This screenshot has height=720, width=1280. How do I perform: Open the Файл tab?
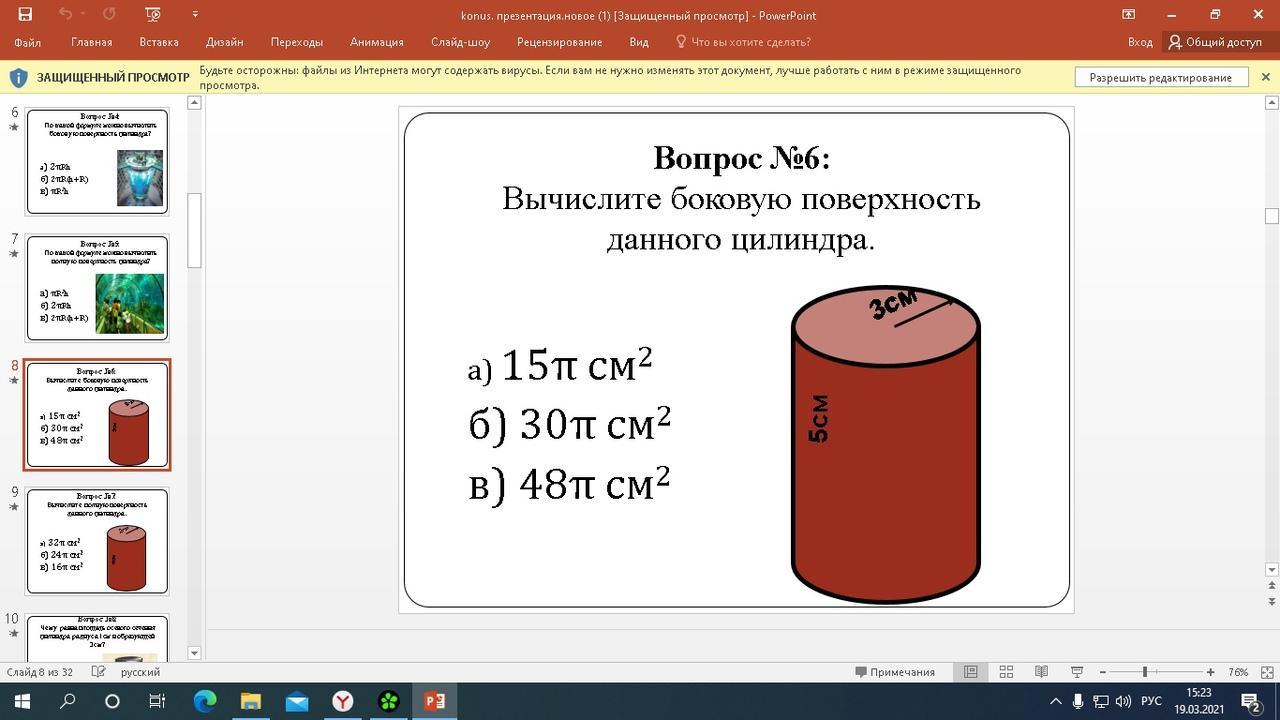[27, 42]
